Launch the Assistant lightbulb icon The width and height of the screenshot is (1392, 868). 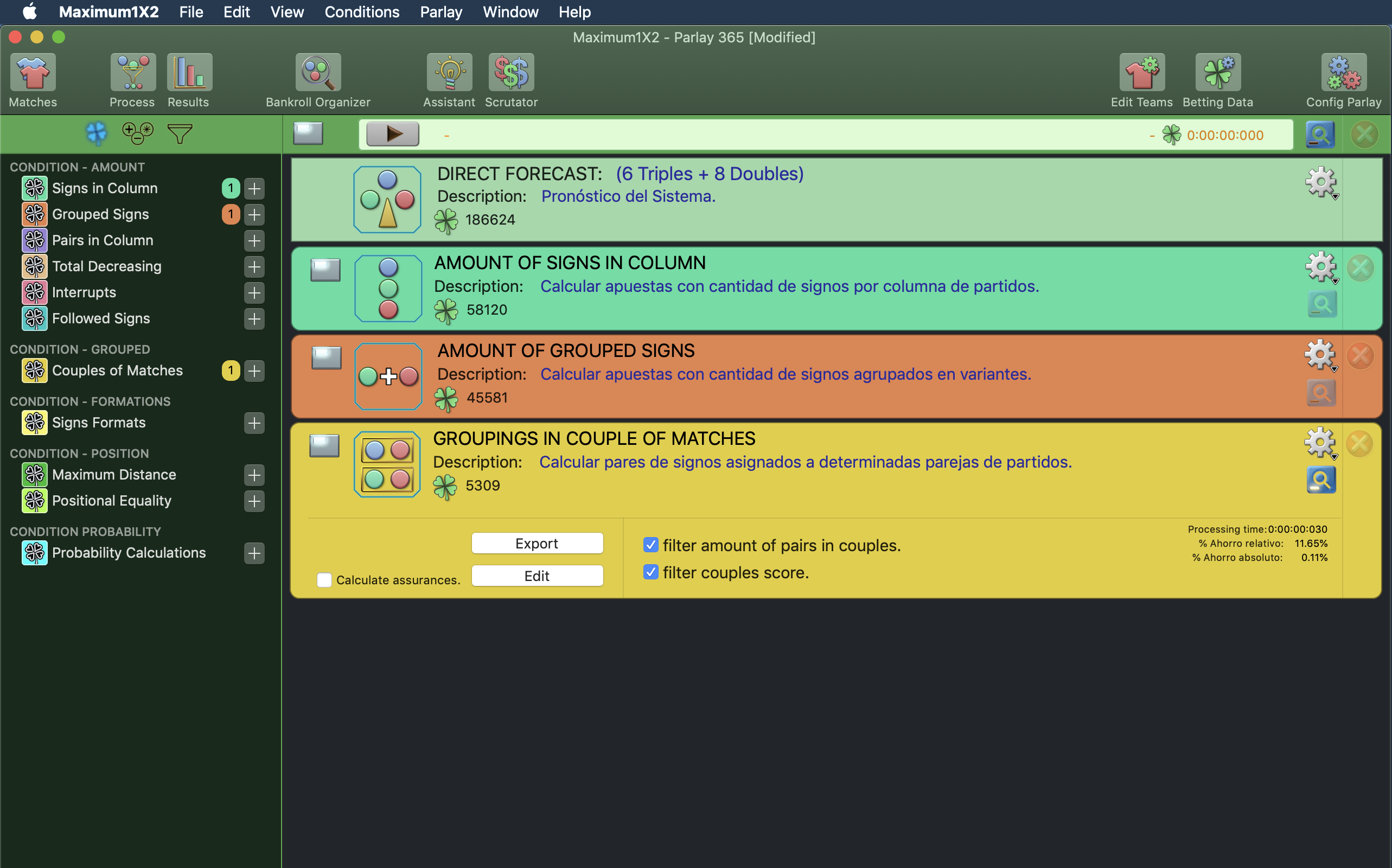[450, 72]
